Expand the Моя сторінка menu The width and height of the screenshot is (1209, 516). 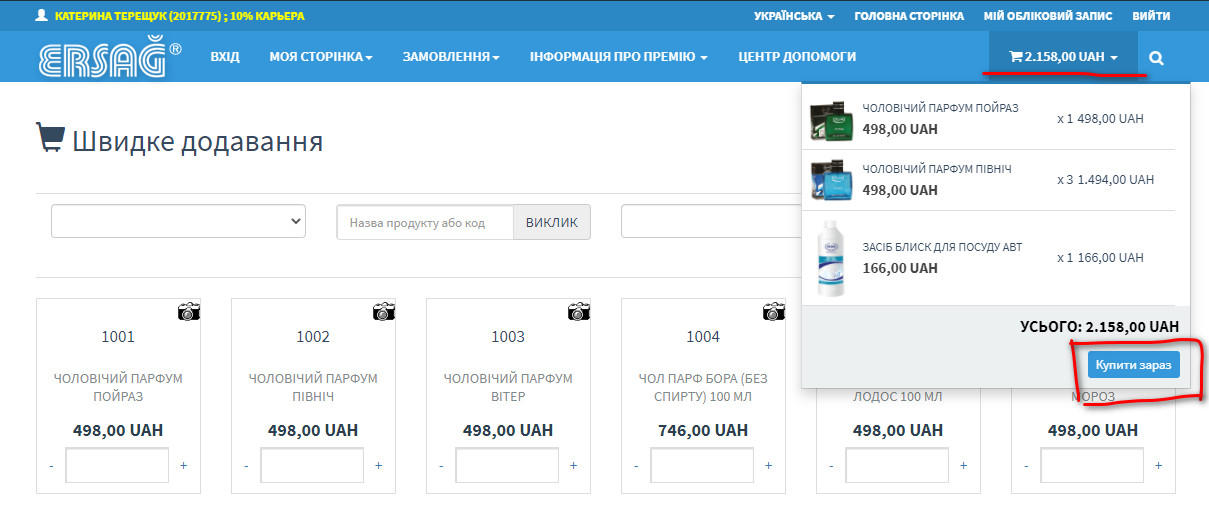[320, 57]
